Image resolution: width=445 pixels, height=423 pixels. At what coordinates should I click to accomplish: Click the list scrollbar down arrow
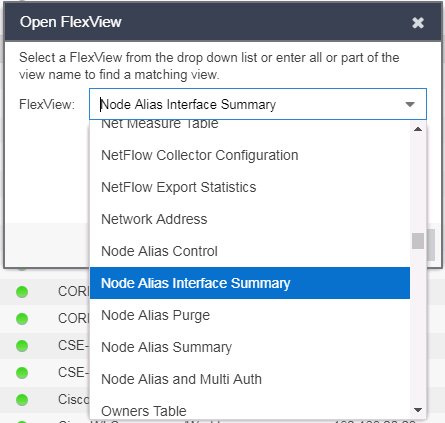tap(418, 410)
